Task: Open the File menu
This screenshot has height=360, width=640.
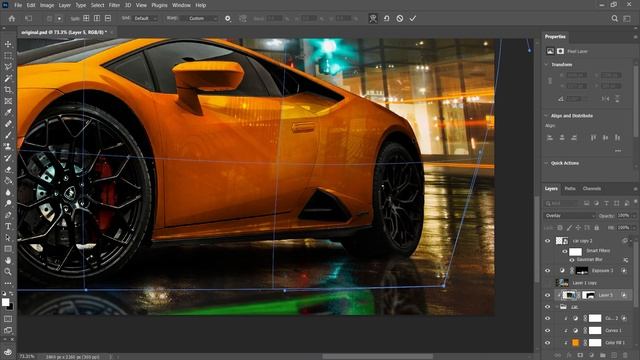Action: click(18, 5)
